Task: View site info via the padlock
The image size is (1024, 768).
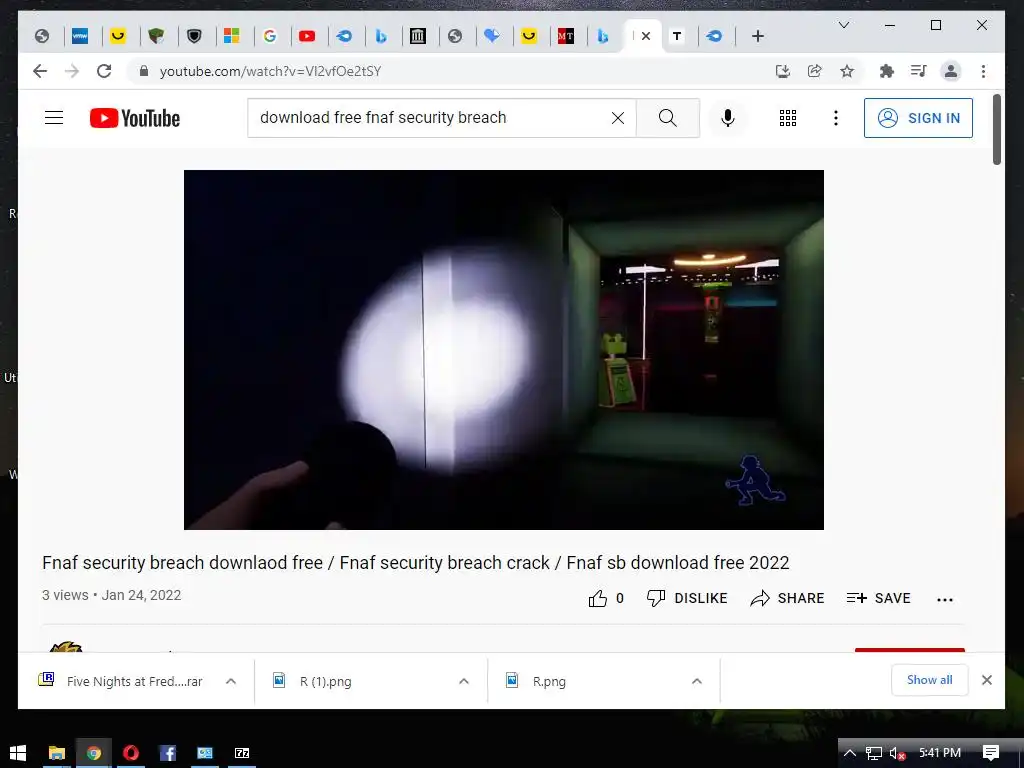Action: point(144,71)
